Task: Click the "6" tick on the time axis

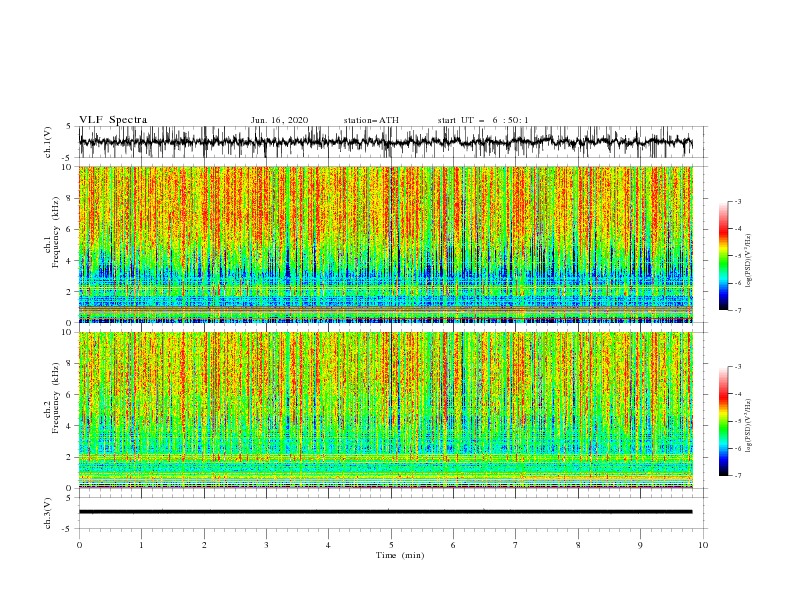Action: (453, 545)
